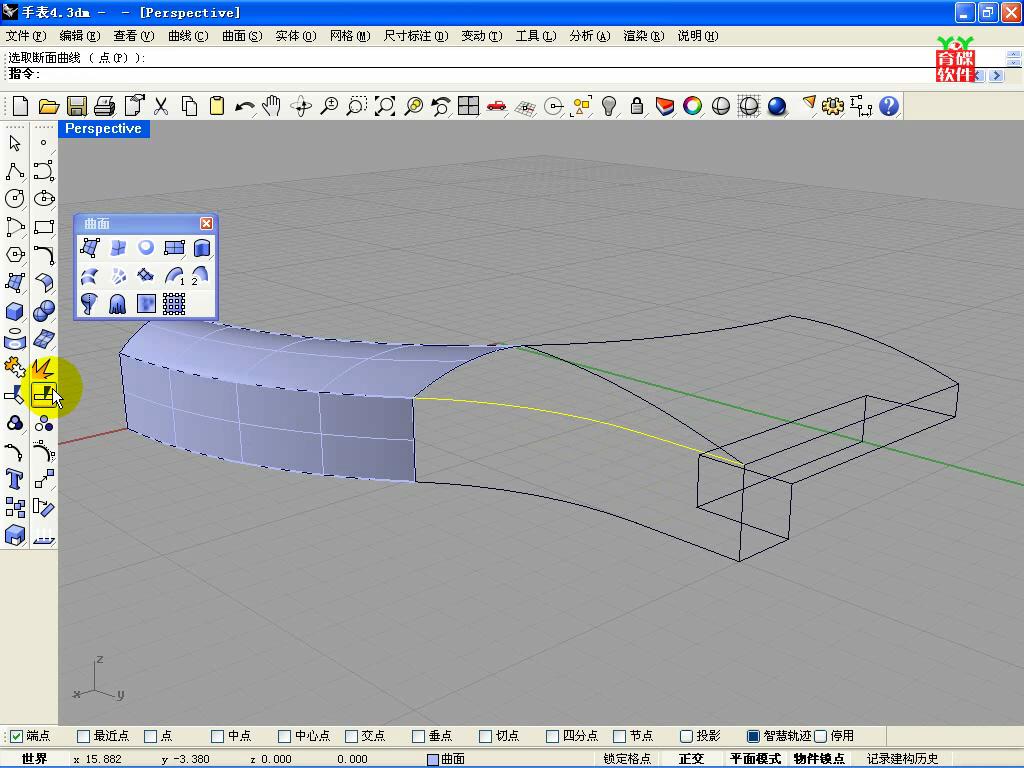1024x768 pixels.
Task: Select the Ellipse tool in the left toolbar
Action: point(44,199)
